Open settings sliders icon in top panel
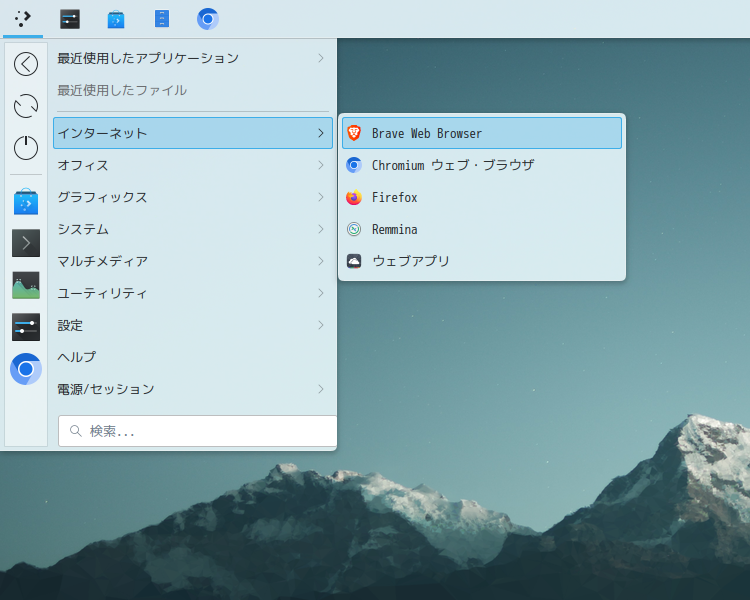Screen dimensions: 750x600 (70, 19)
